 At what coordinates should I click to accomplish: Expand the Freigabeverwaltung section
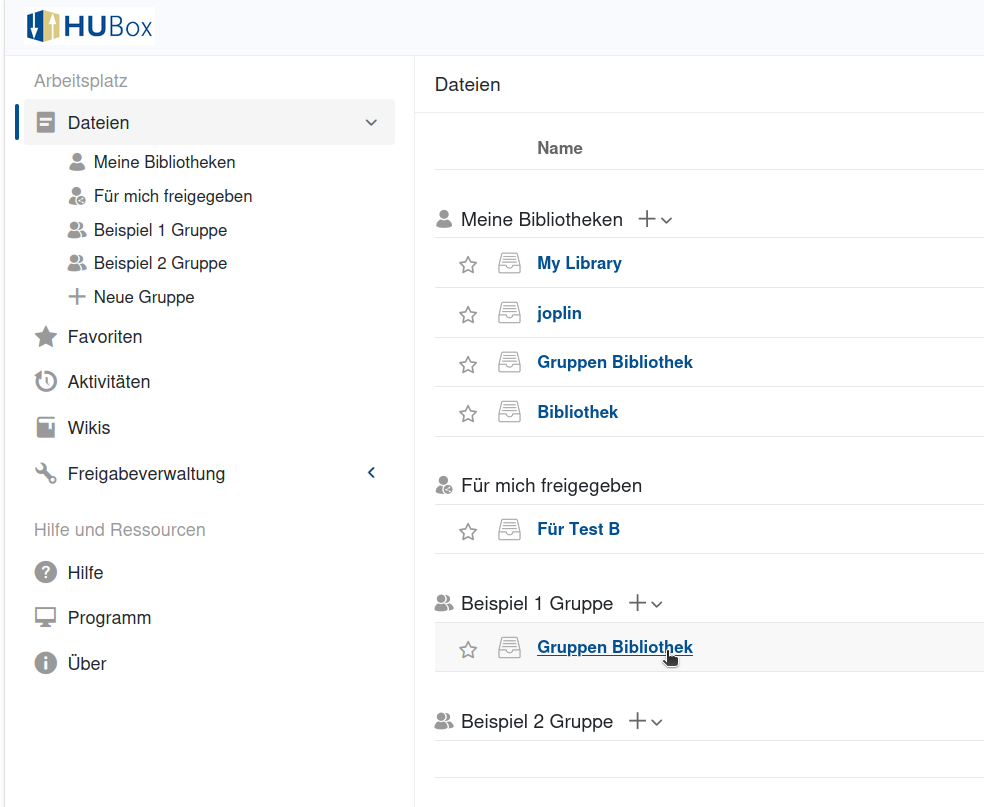click(x=371, y=473)
